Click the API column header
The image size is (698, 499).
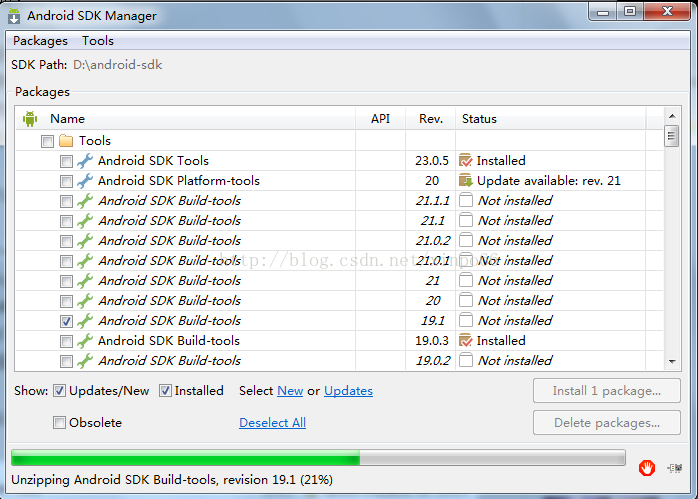[x=381, y=119]
